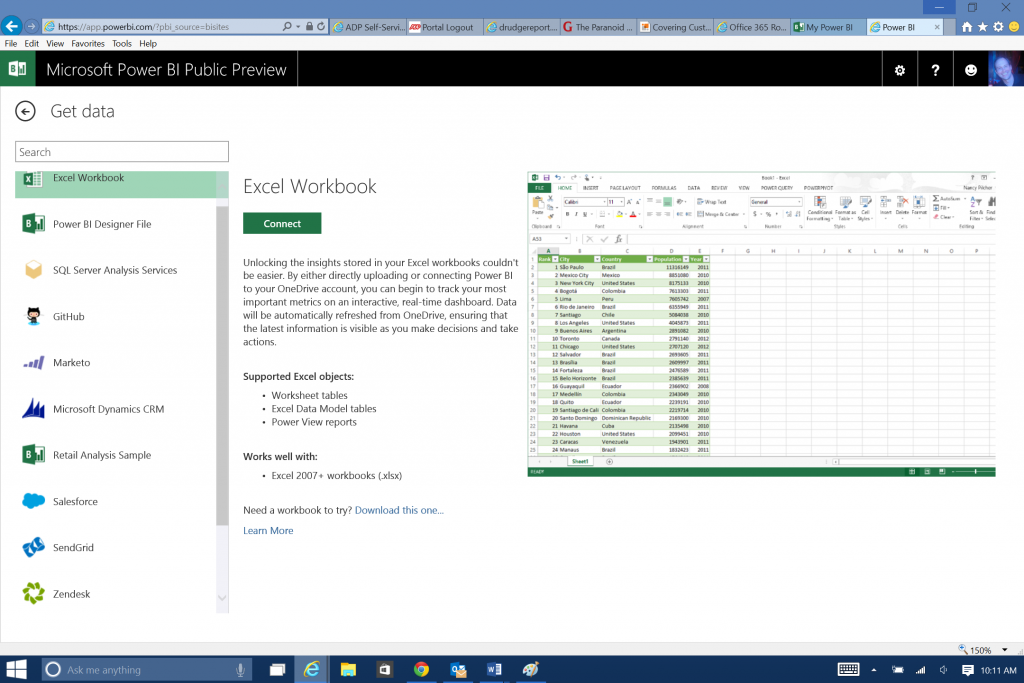Choose the Zendesk data source
This screenshot has height=683, width=1024.
coord(71,594)
